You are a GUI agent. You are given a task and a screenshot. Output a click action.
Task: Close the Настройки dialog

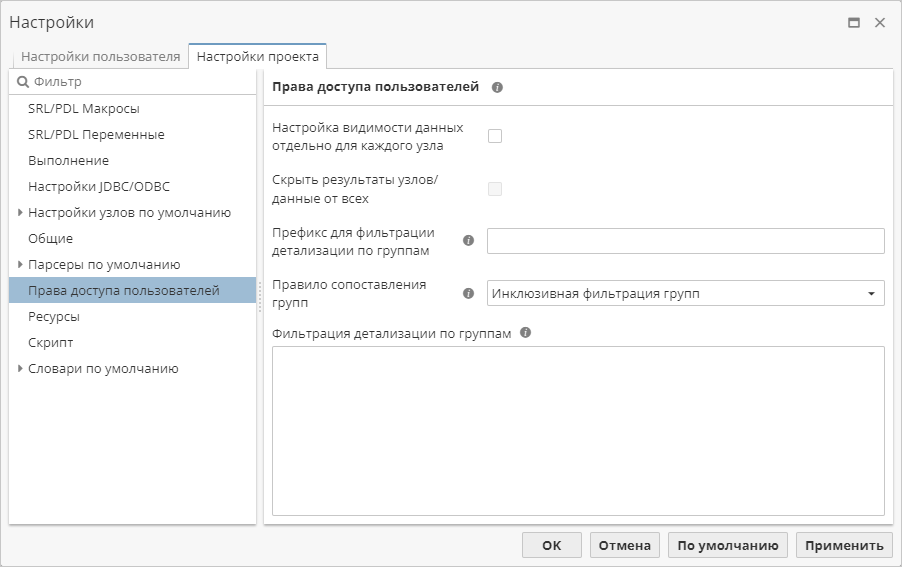click(x=880, y=22)
